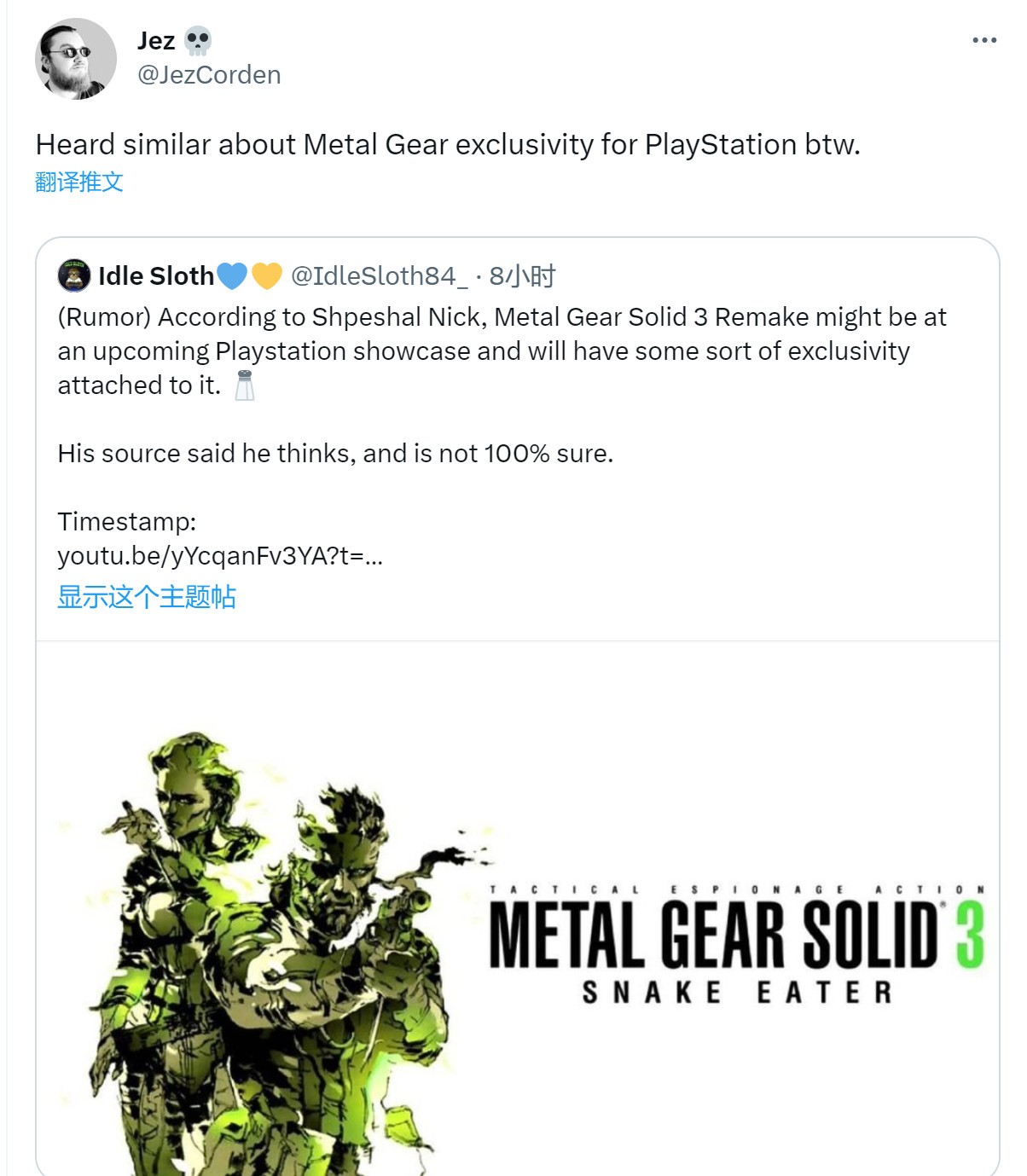
Task: Expand thread via 显示这个主题帖
Action: [146, 597]
